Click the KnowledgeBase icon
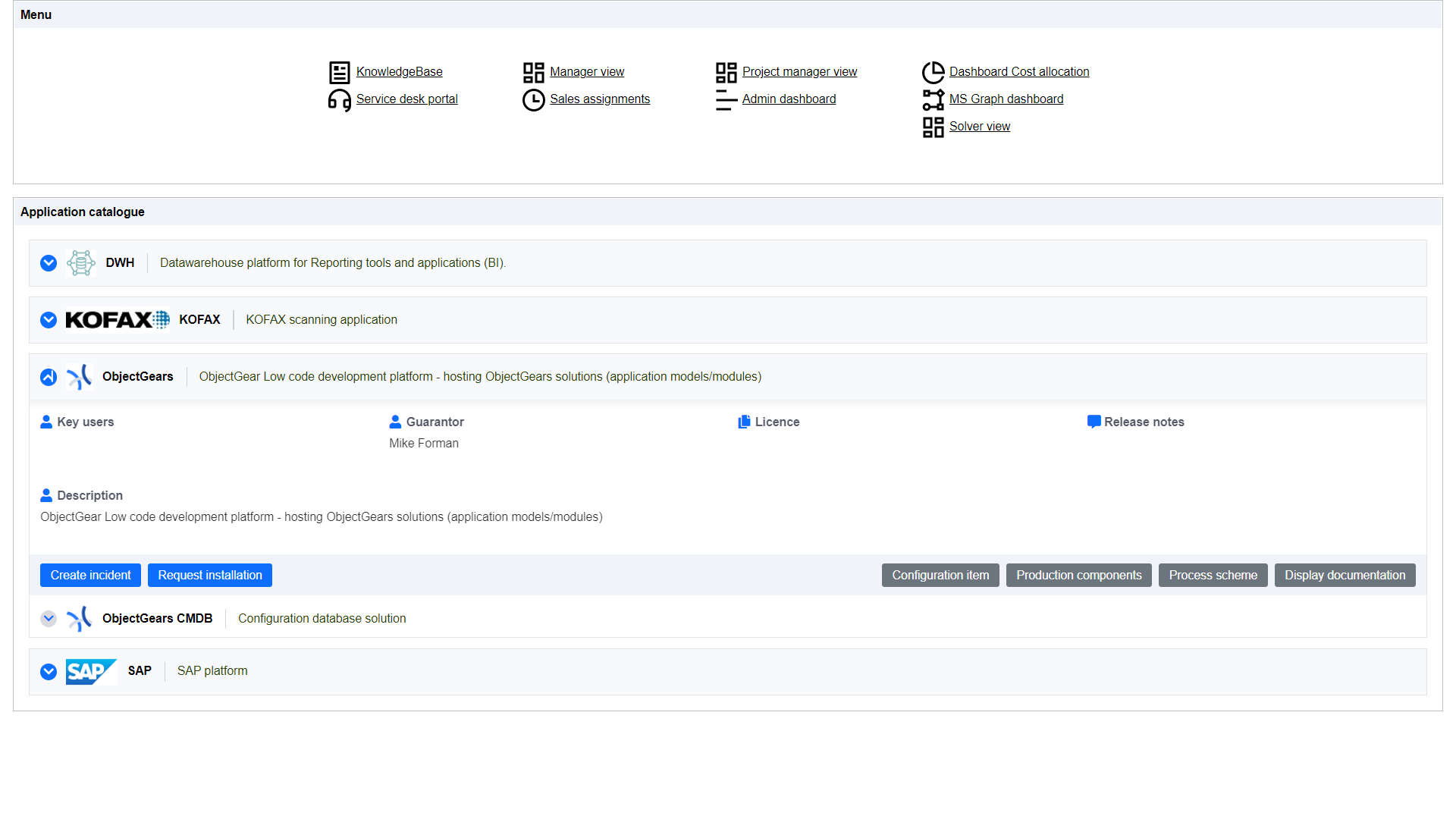This screenshot has width=1456, height=819. click(x=339, y=71)
